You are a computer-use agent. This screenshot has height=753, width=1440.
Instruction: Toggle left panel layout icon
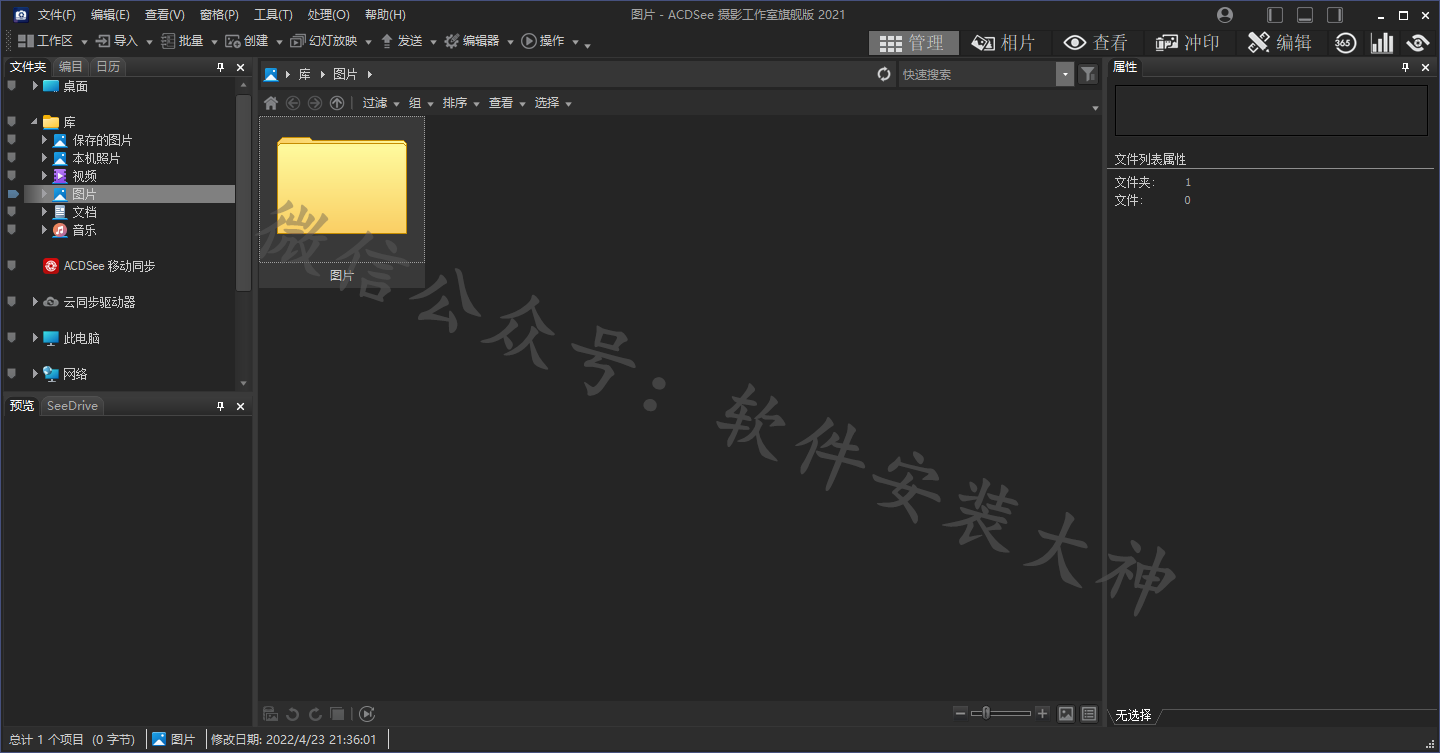pos(1275,15)
